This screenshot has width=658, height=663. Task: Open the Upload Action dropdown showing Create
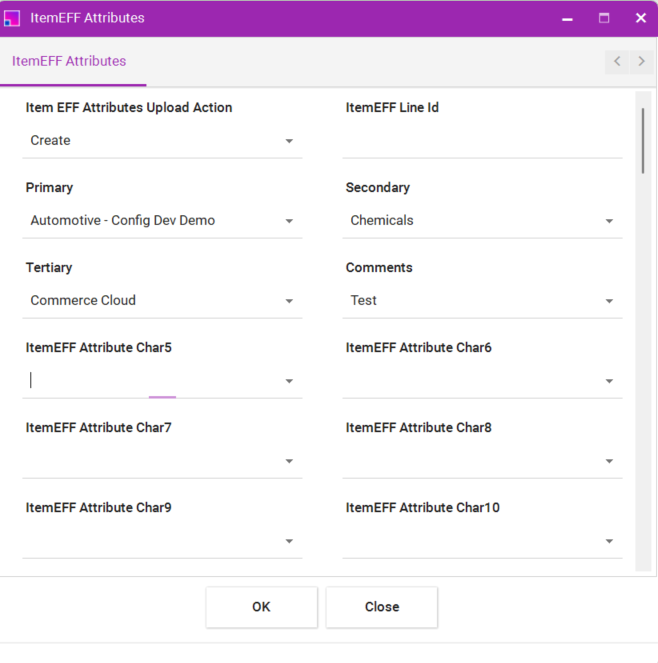coord(289,141)
